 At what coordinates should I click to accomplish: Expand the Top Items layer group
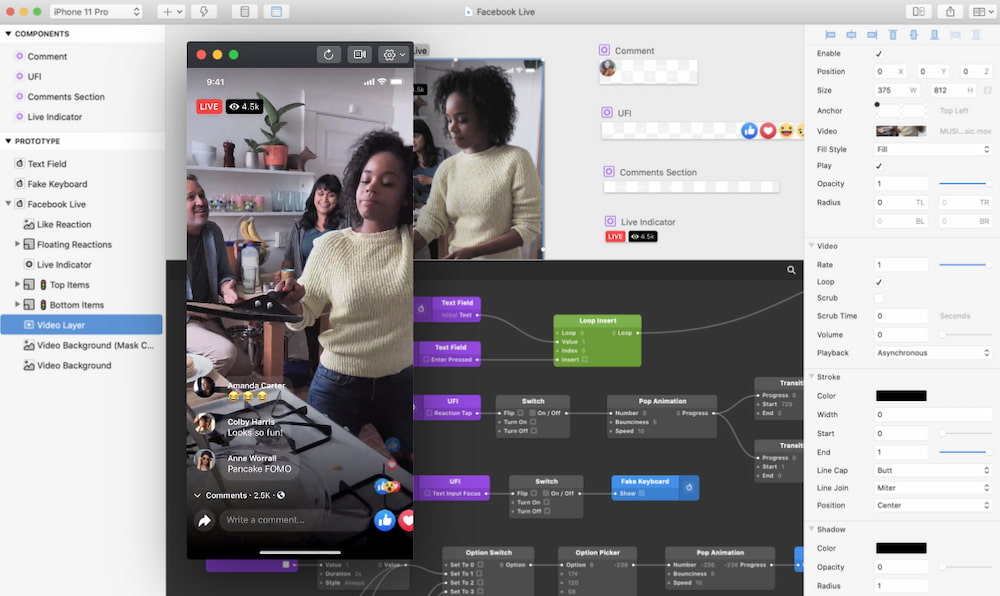pyautogui.click(x=18, y=284)
